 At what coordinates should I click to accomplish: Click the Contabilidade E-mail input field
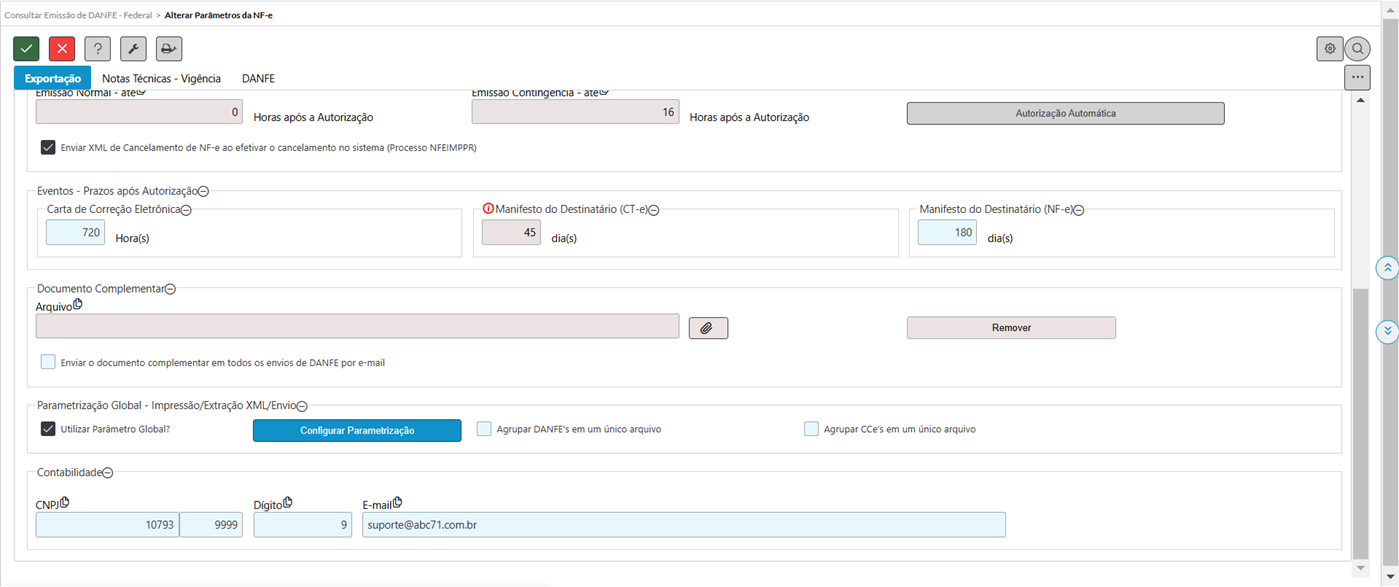click(683, 525)
